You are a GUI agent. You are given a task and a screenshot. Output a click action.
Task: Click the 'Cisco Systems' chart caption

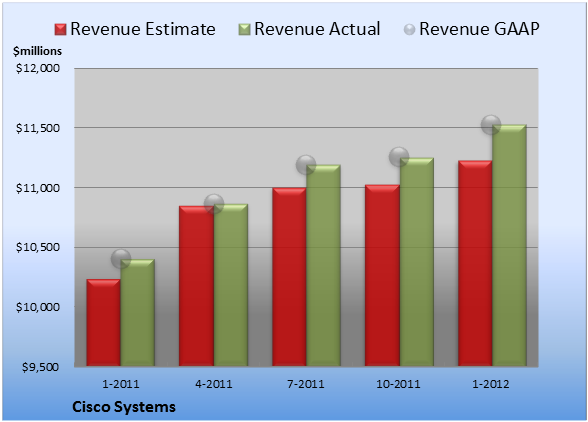click(x=124, y=407)
